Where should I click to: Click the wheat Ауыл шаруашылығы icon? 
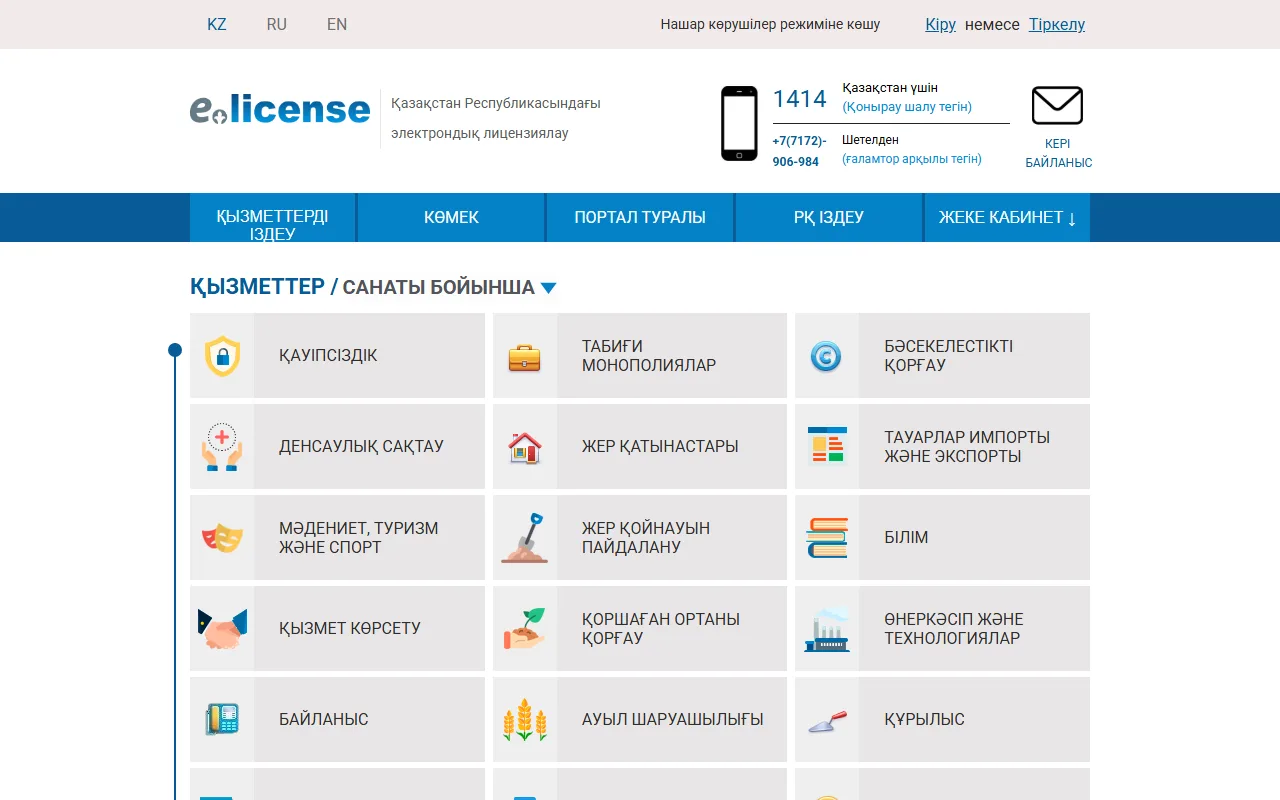(525, 720)
